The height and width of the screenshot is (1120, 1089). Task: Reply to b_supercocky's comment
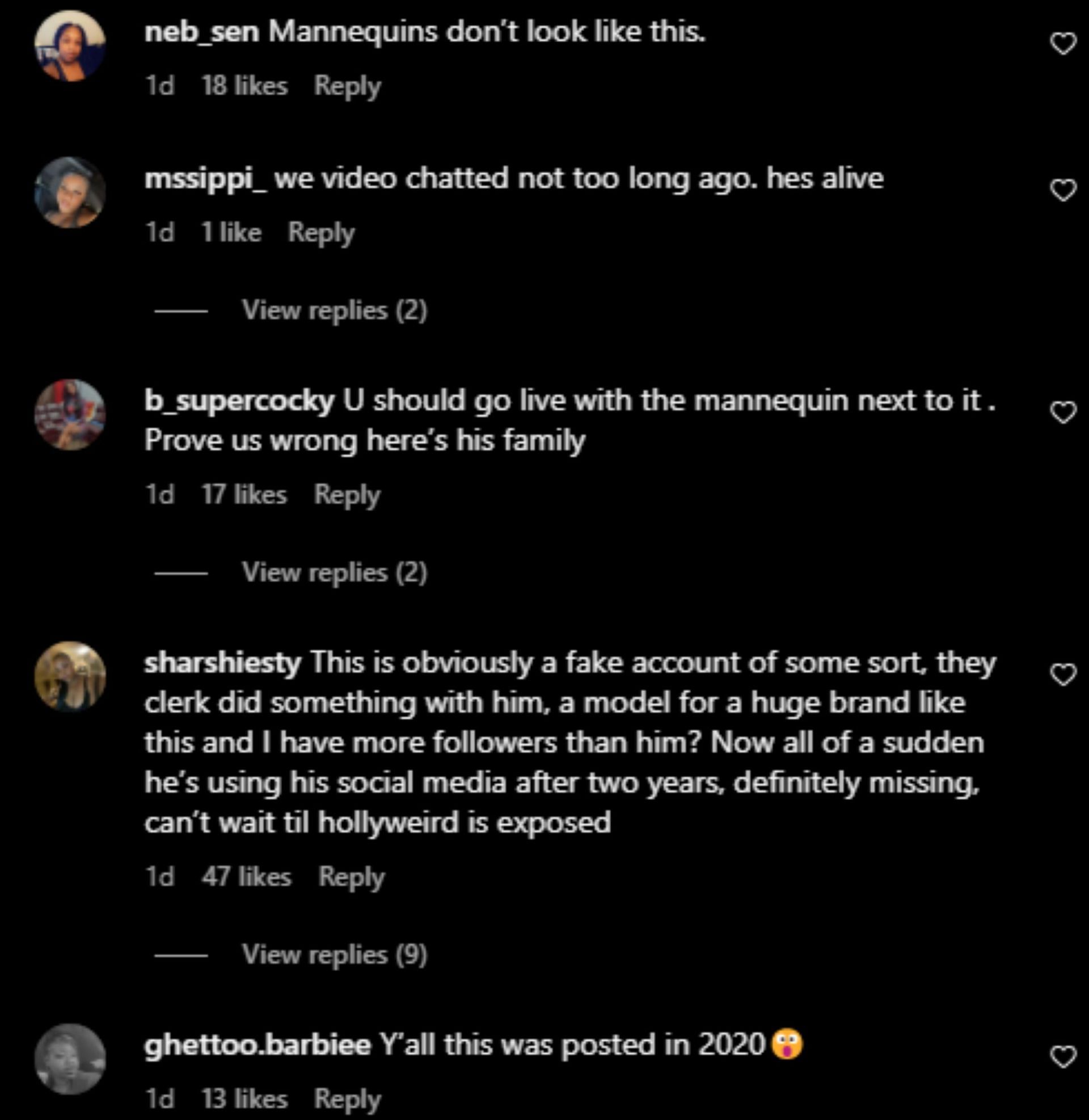(347, 495)
